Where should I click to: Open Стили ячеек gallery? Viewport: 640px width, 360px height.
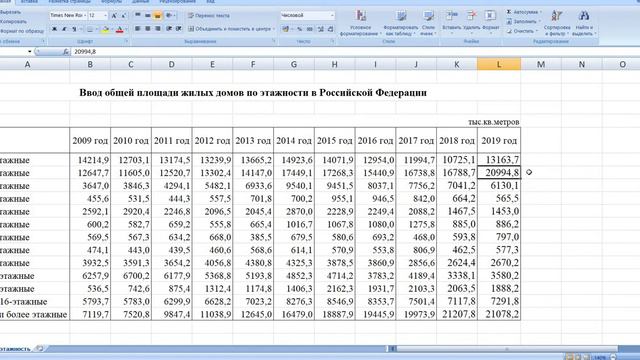428,23
